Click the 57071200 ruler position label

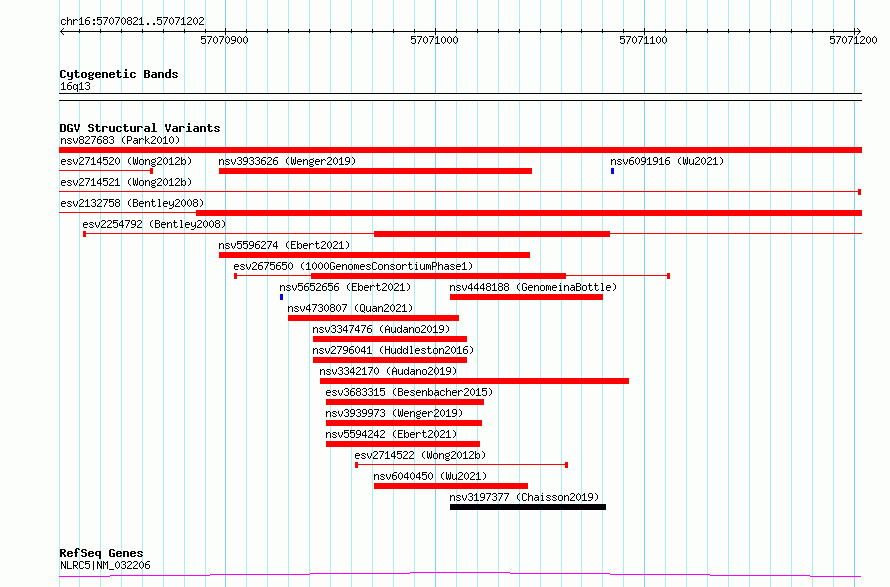tap(853, 40)
